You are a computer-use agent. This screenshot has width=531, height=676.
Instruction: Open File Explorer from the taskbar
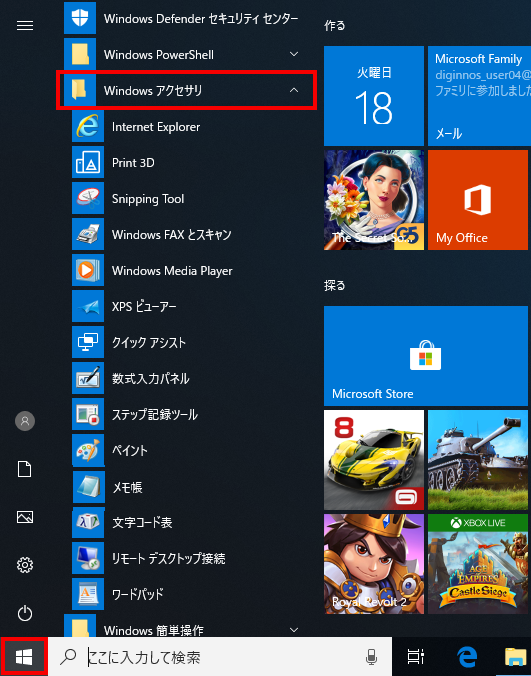pyautogui.click(x=517, y=657)
